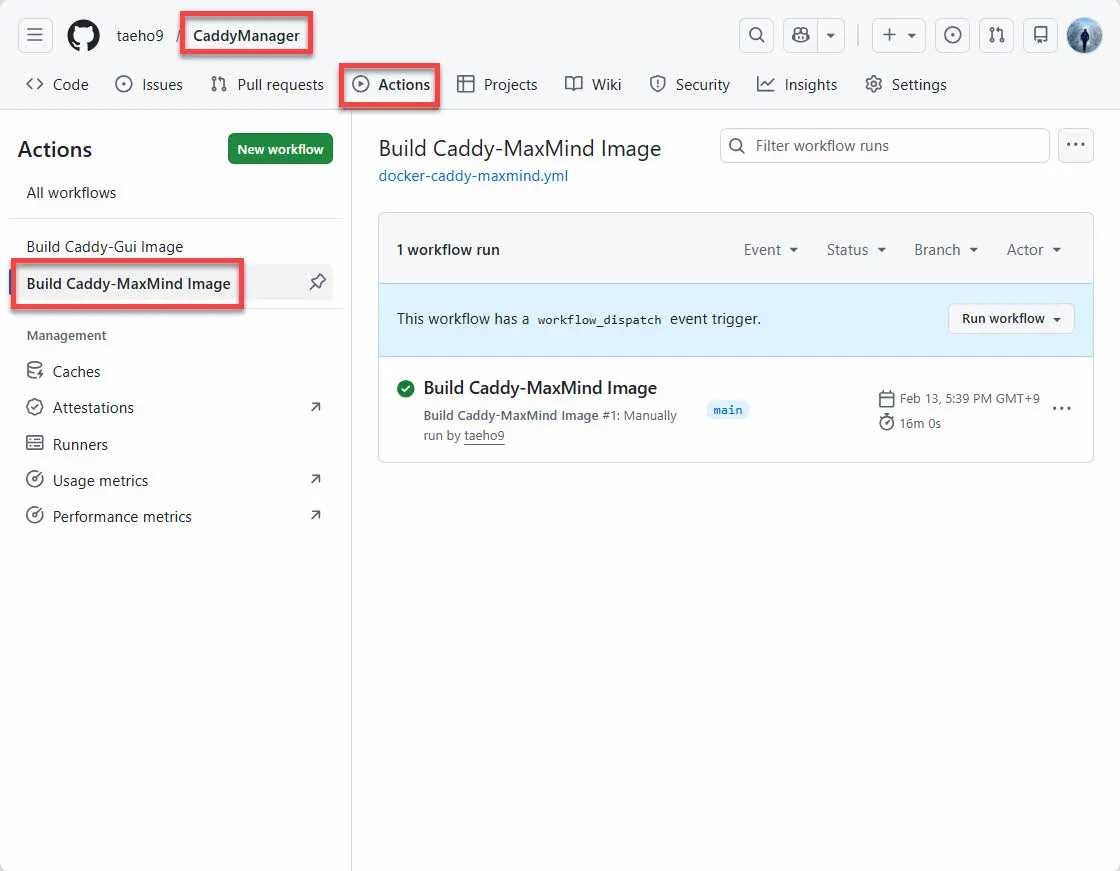Click the GitHub Octocat logo
The image size is (1120, 871).
click(x=83, y=35)
